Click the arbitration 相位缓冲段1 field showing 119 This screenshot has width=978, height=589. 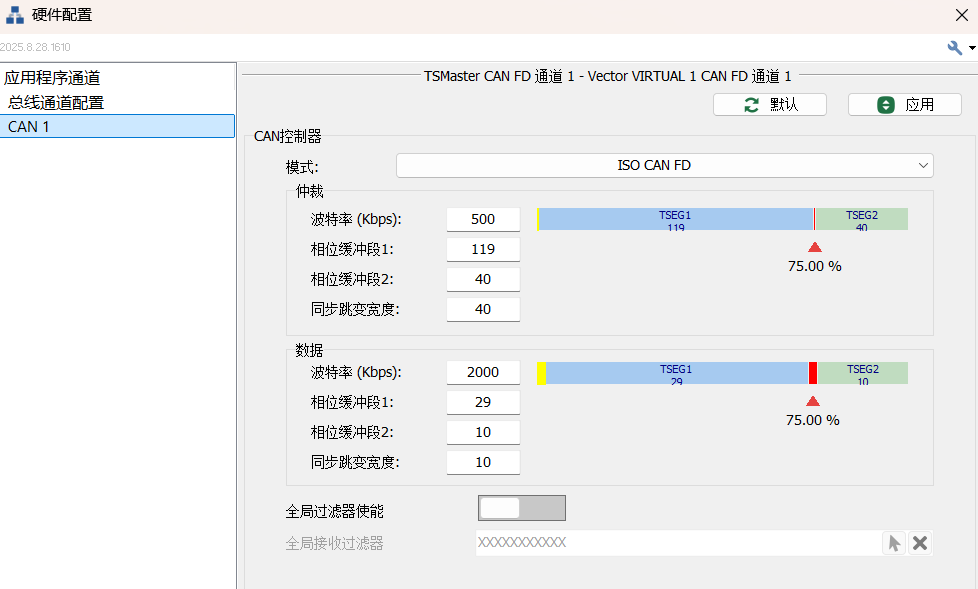tap(483, 249)
